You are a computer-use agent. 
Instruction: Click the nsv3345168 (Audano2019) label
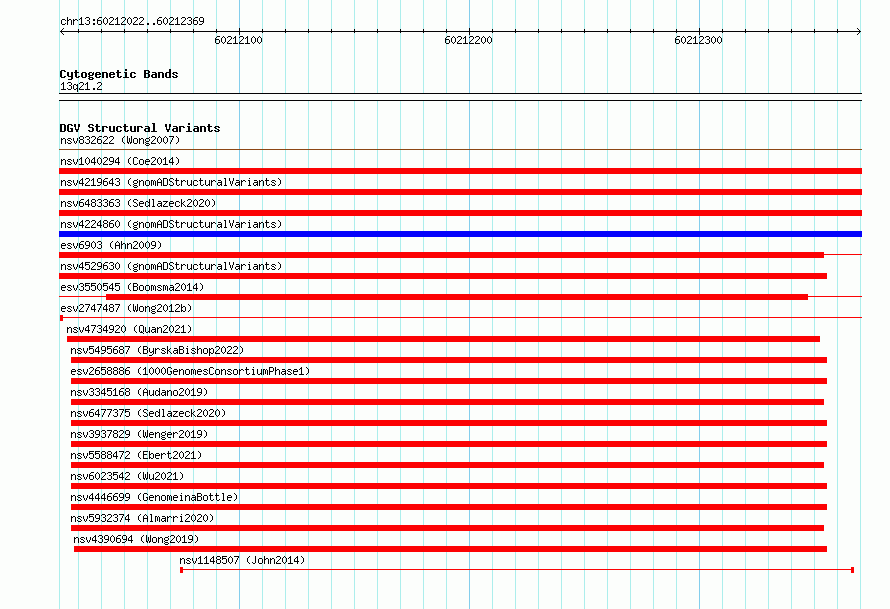click(139, 392)
